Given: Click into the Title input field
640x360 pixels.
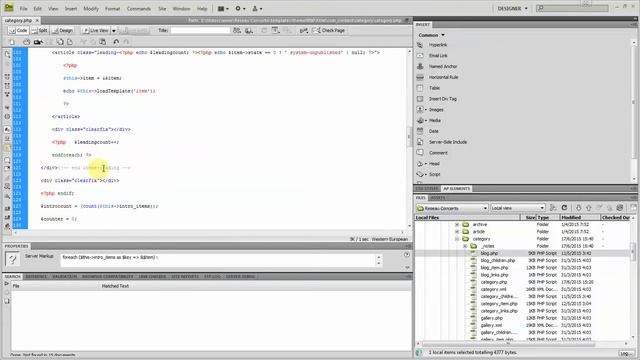Looking at the screenshot, I should click(200, 31).
